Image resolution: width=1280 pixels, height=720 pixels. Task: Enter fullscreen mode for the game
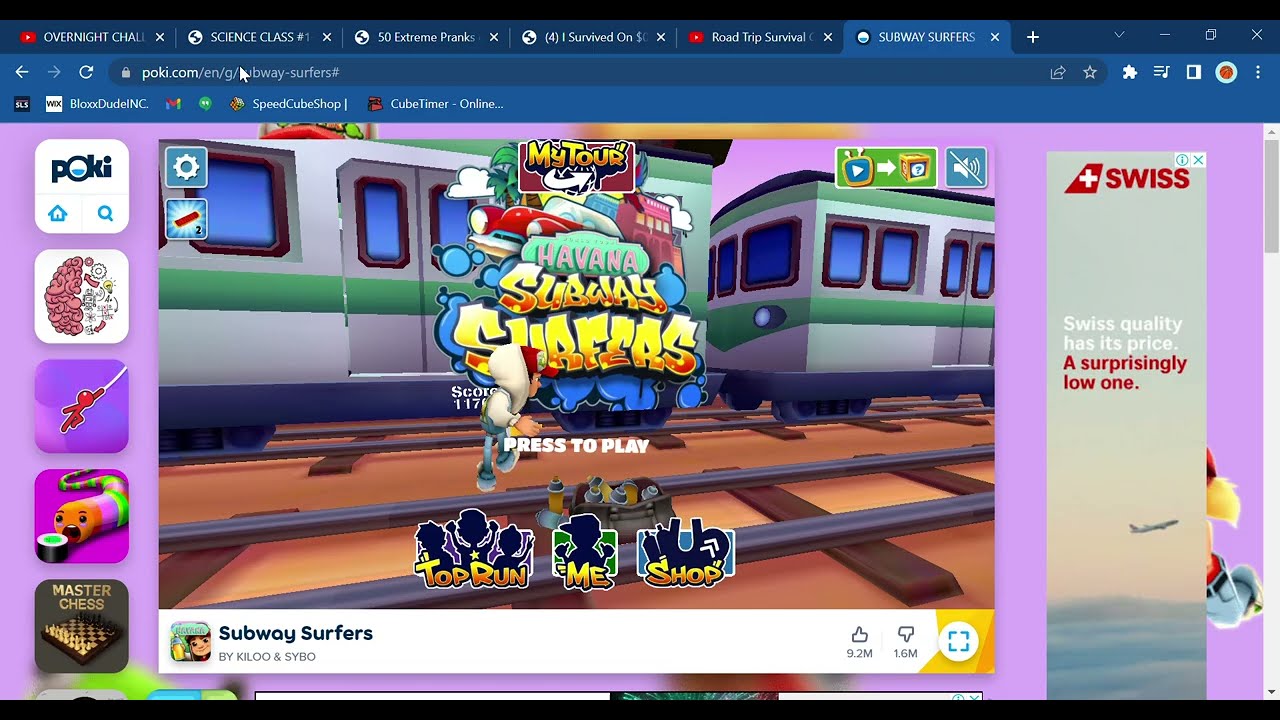[958, 642]
